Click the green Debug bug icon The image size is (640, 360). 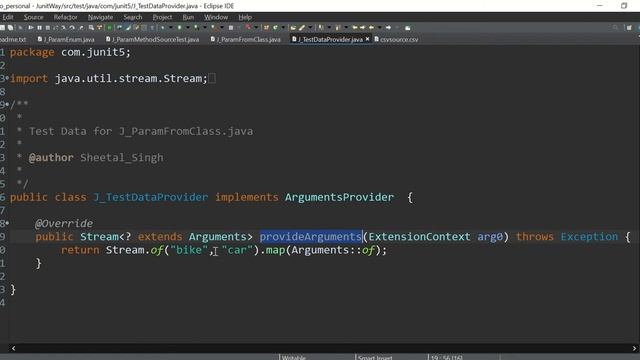tap(162, 27)
